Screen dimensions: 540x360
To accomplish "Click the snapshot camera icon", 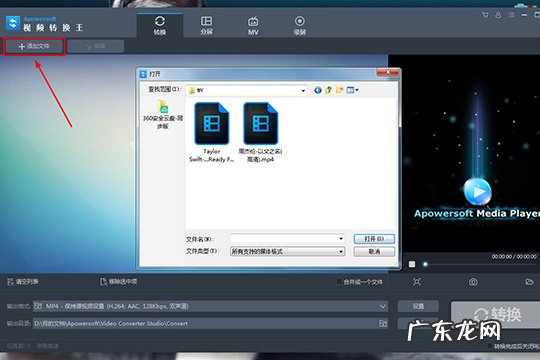I will tap(473, 282).
